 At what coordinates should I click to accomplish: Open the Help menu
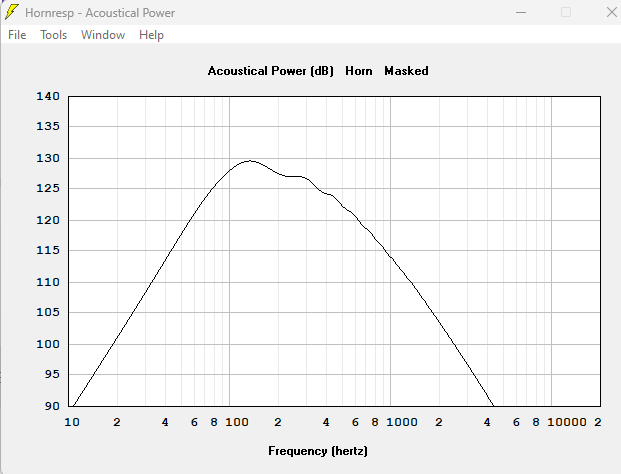[x=151, y=35]
